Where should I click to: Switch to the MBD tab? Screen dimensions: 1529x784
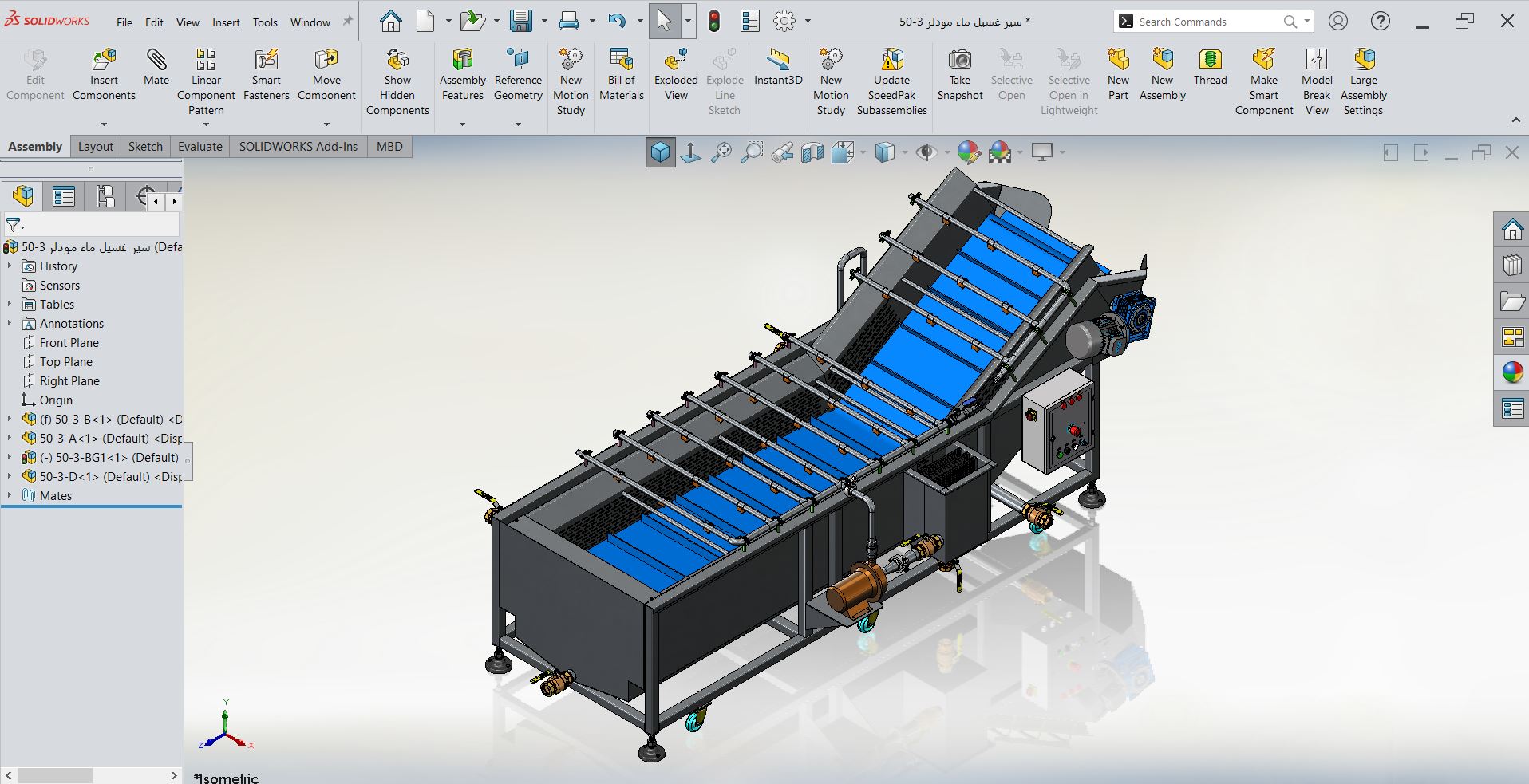389,147
